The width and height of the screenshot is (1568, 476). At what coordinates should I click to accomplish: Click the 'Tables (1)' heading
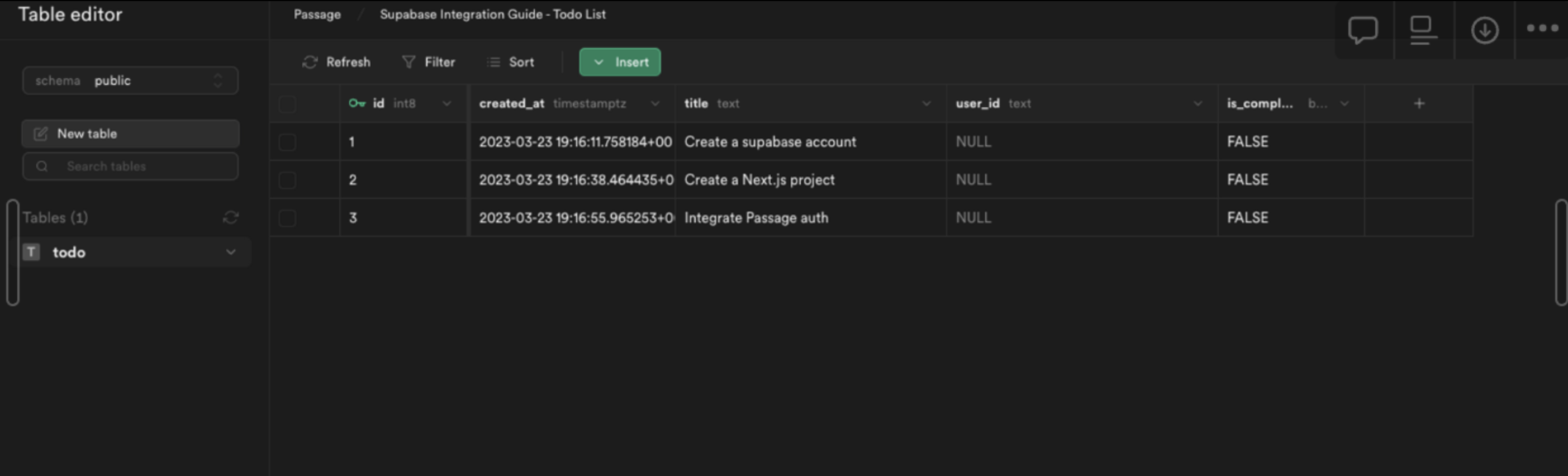[x=55, y=217]
